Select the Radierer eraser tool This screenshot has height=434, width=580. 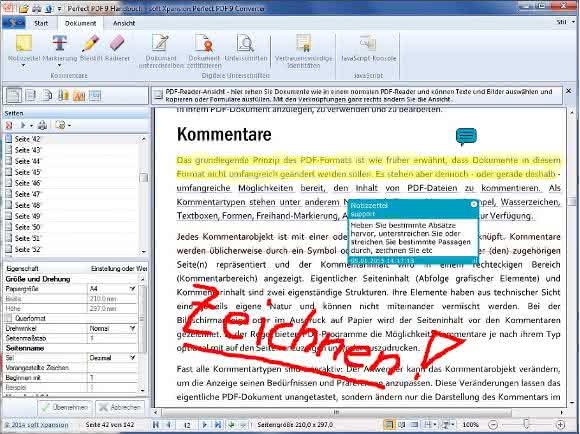(117, 47)
